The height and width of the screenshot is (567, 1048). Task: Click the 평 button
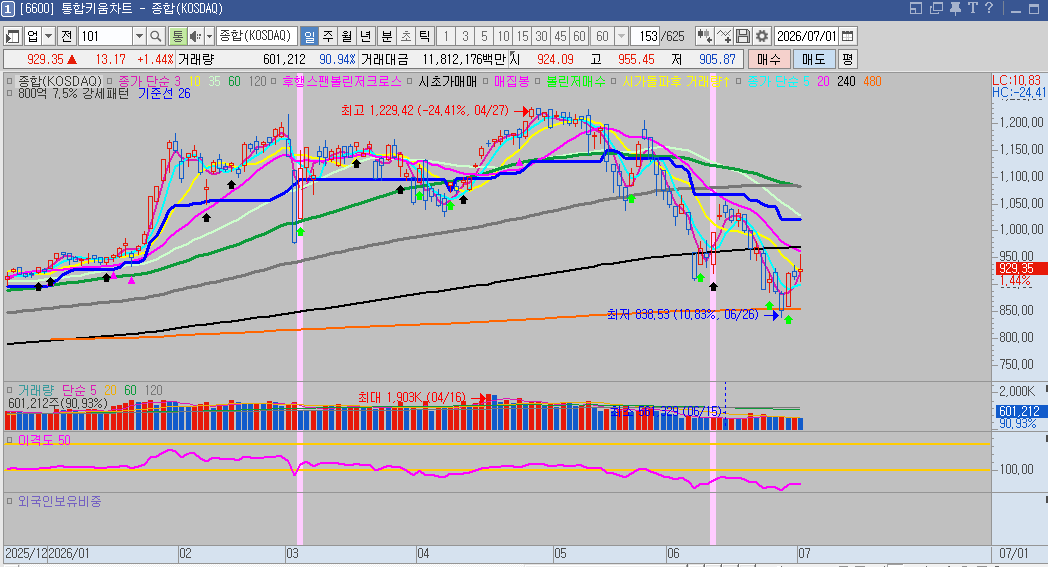tap(847, 59)
